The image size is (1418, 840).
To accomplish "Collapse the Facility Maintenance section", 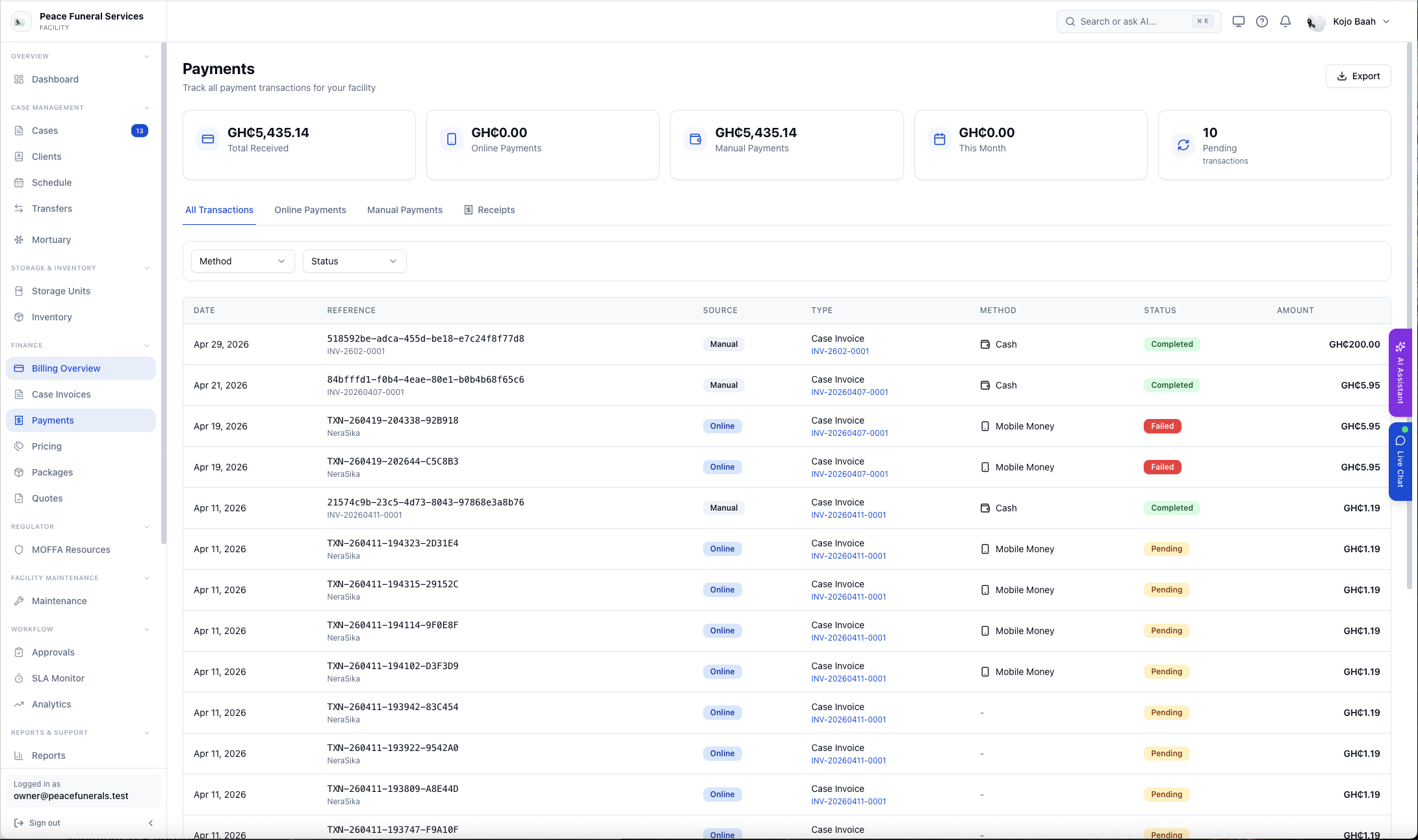I will pyautogui.click(x=147, y=578).
